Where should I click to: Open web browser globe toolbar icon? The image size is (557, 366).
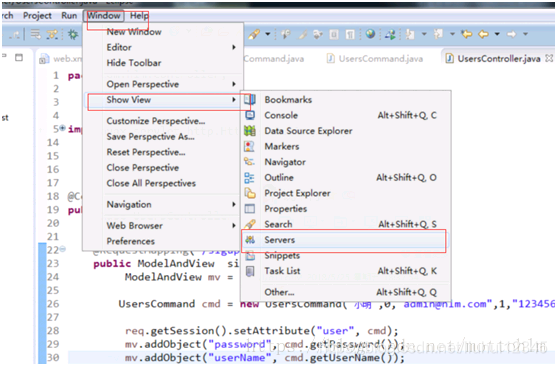[370, 34]
